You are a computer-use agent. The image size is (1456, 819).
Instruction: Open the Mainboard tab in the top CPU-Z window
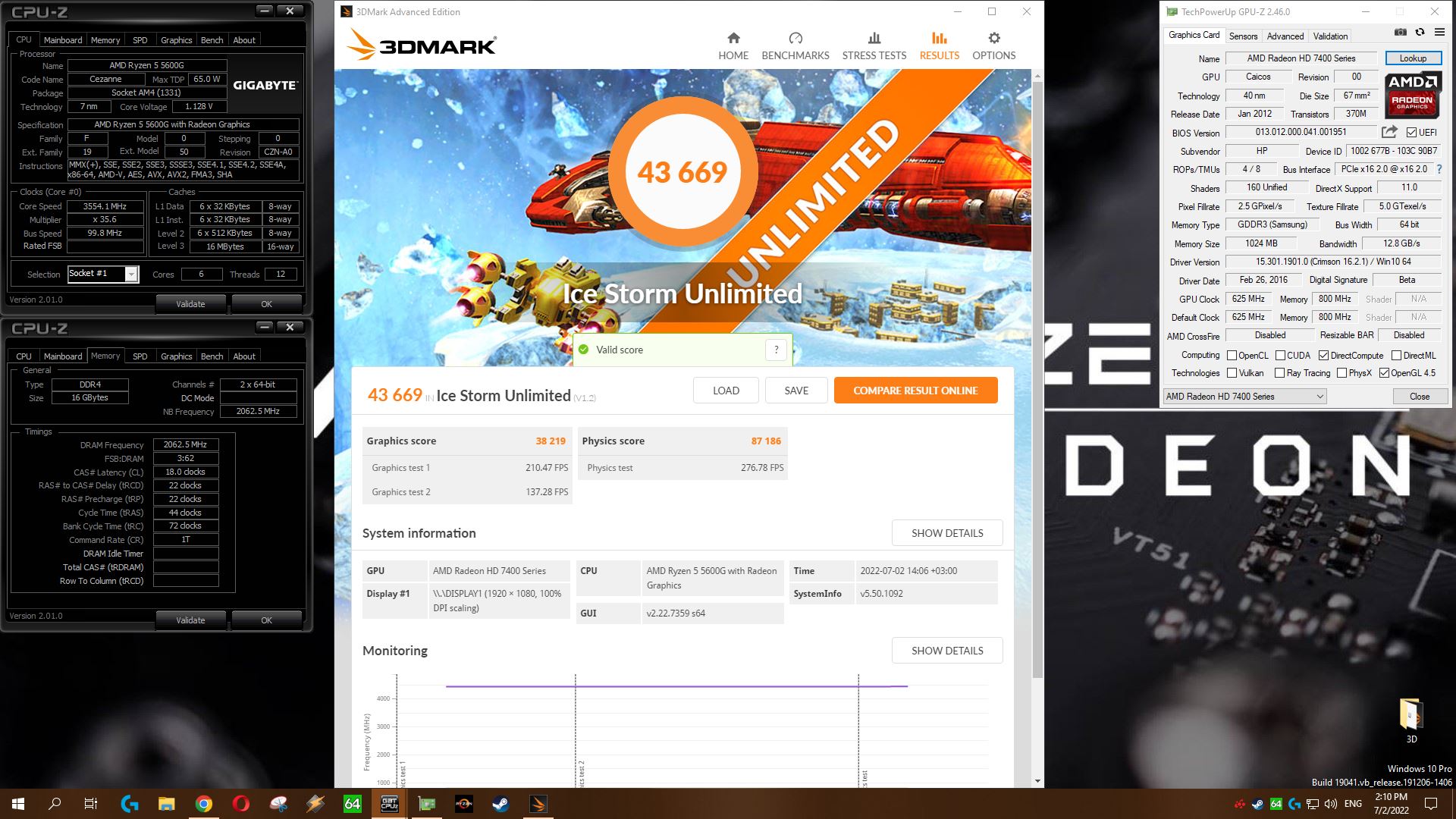coord(63,40)
